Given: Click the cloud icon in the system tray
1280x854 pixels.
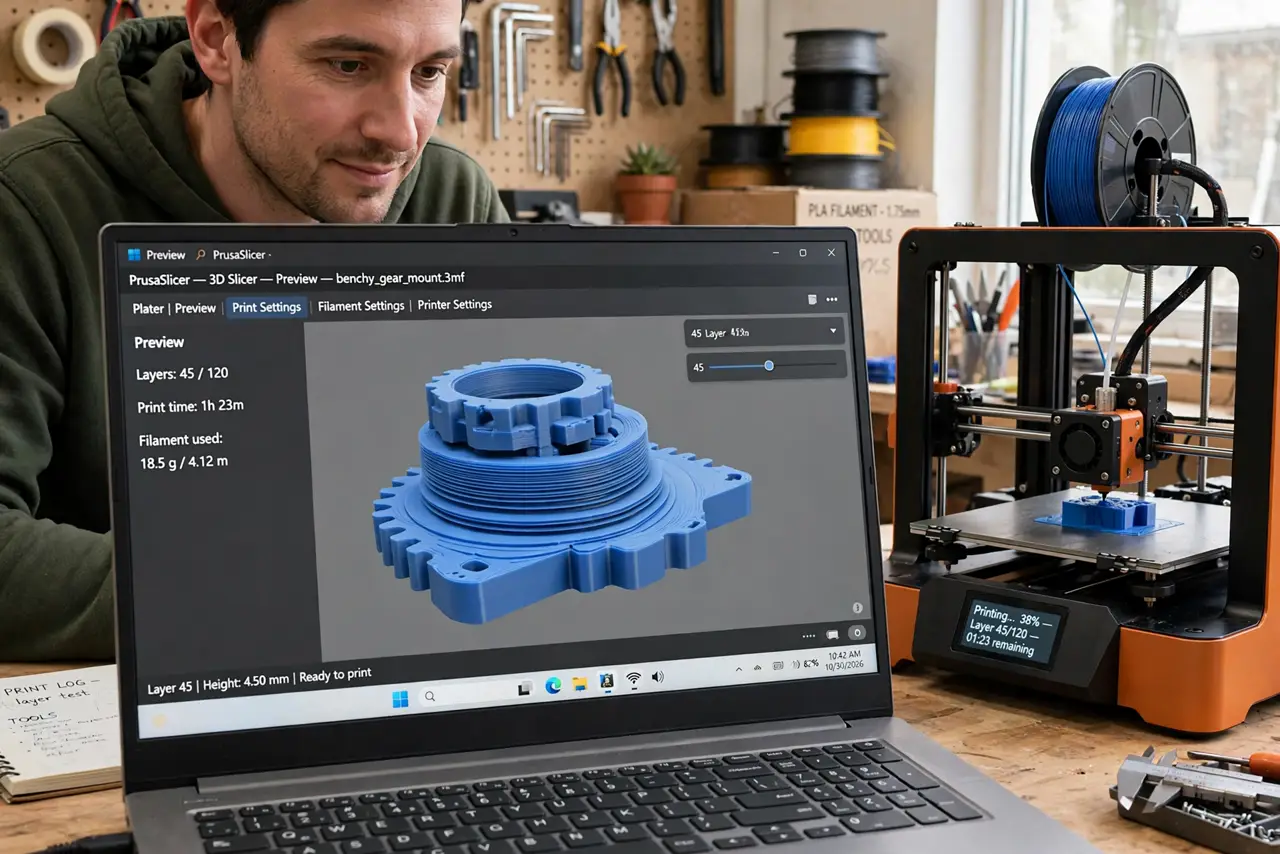Looking at the screenshot, I should 758,667.
